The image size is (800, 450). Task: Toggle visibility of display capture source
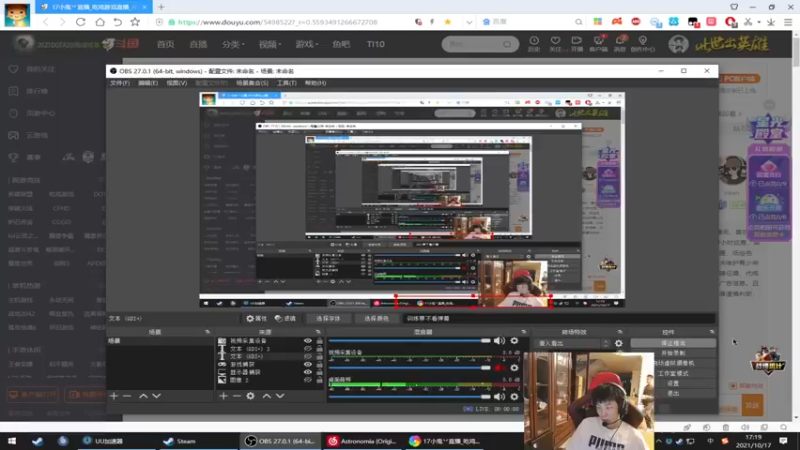click(307, 372)
